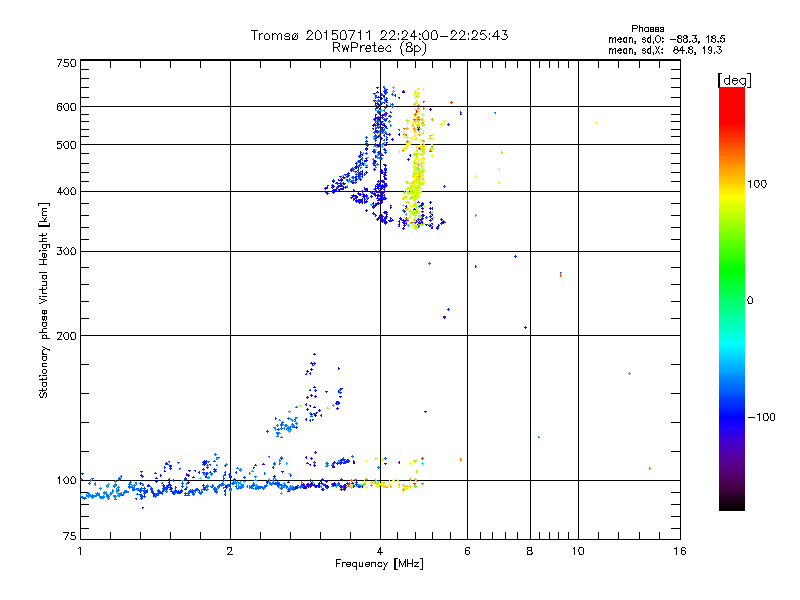The image size is (800, 600).
Task: Click the x-axis label '2'
Action: pyautogui.click(x=230, y=551)
